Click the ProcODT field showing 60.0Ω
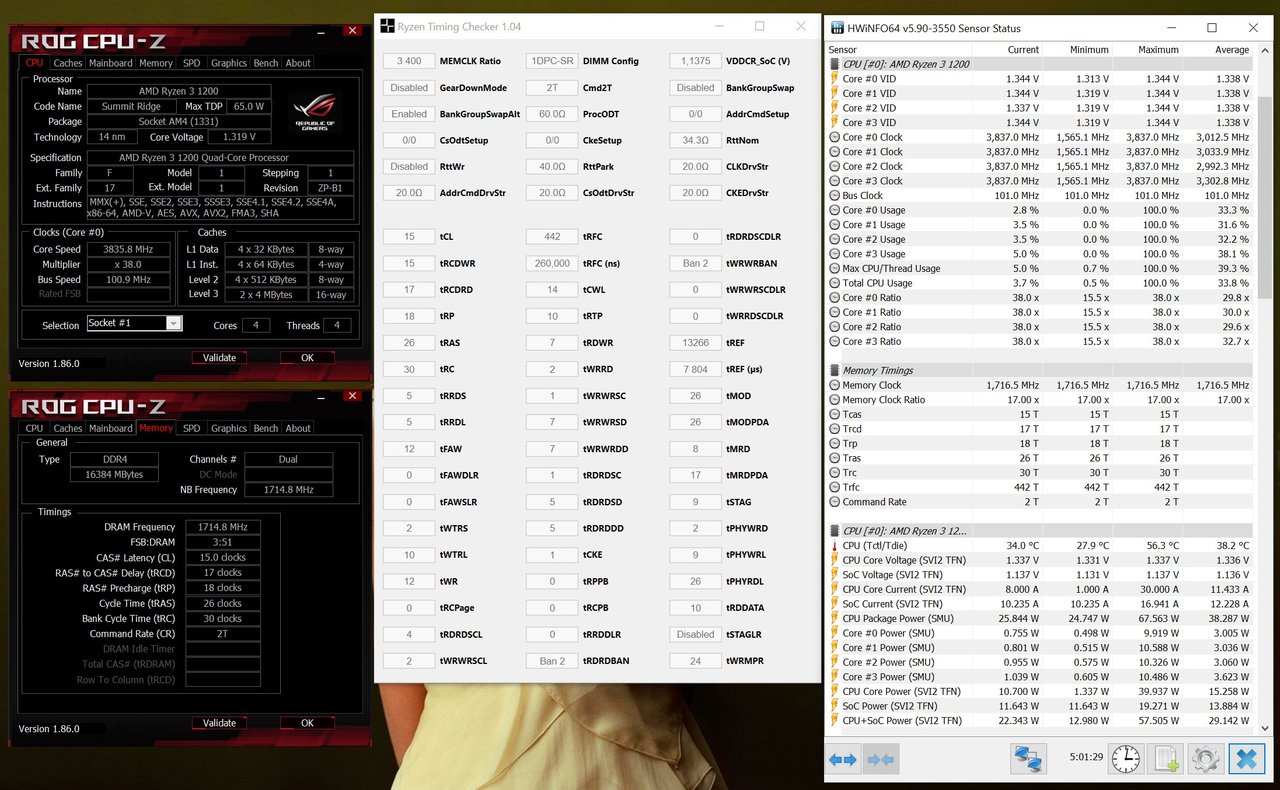Viewport: 1280px width, 790px height. coord(552,114)
